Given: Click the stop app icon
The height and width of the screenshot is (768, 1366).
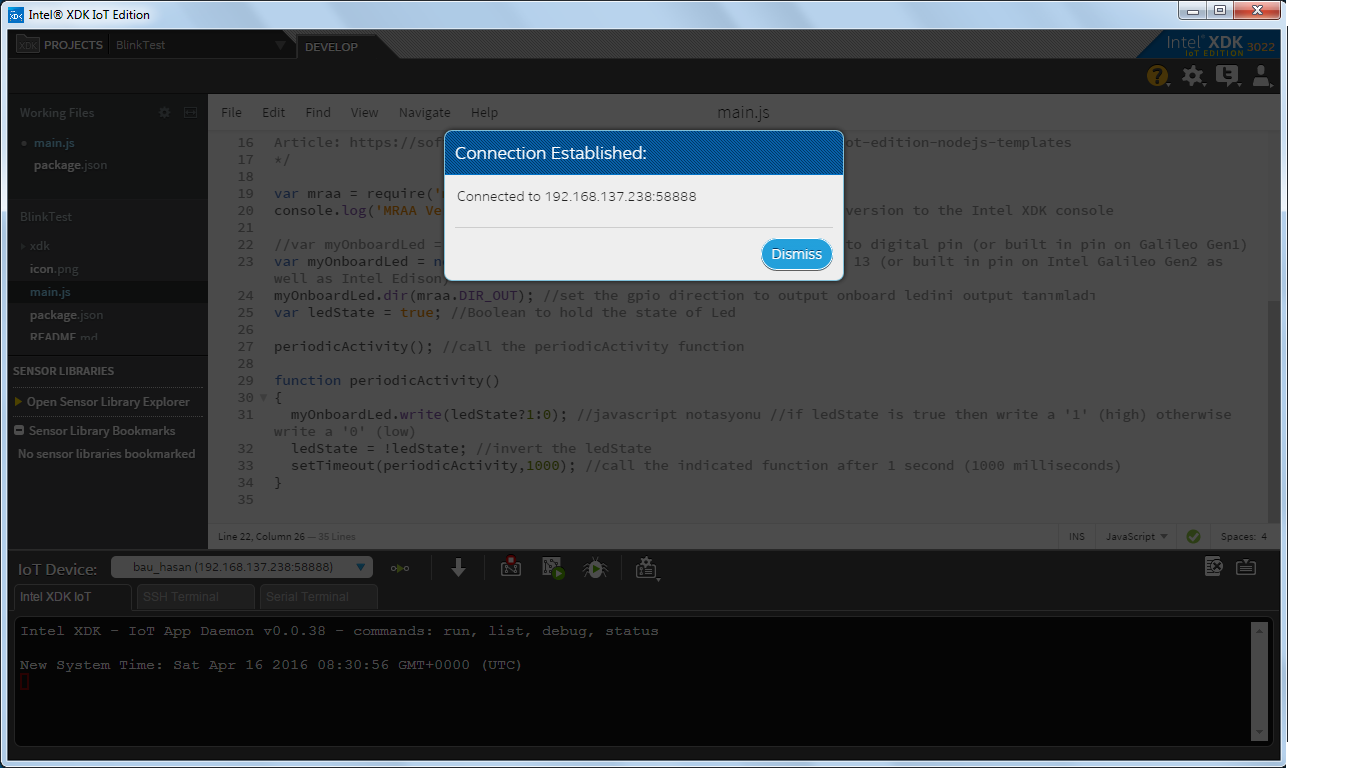Looking at the screenshot, I should tap(511, 568).
